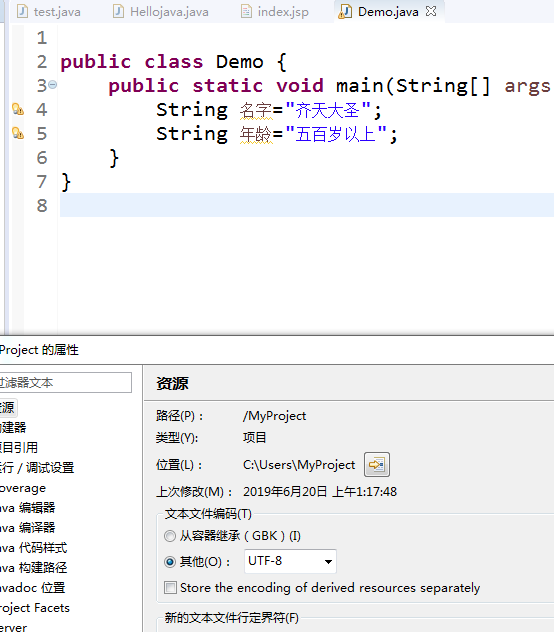Open the UTF-8 encoding dropdown
The height and width of the screenshot is (632, 554).
290,561
